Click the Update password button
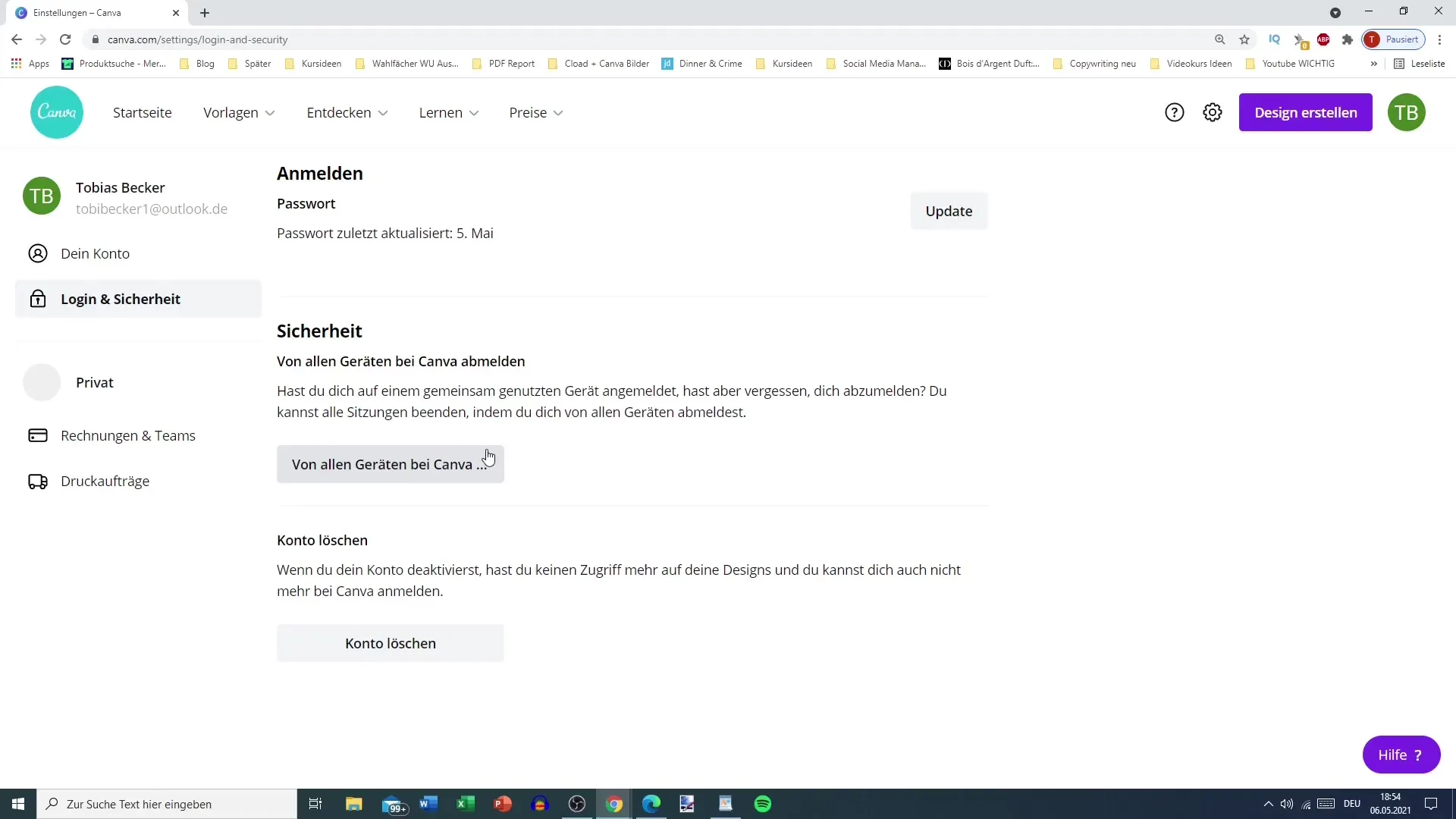This screenshot has height=819, width=1456. click(949, 211)
